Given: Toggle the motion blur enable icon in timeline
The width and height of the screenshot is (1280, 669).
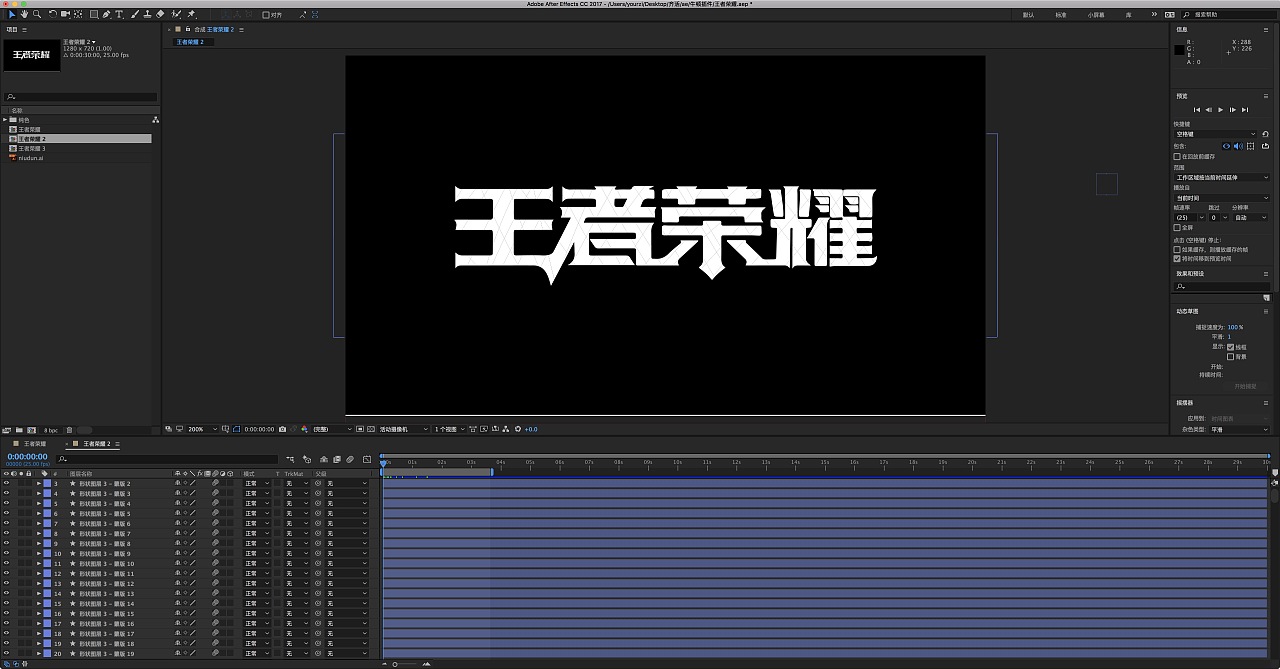Looking at the screenshot, I should pyautogui.click(x=350, y=460).
